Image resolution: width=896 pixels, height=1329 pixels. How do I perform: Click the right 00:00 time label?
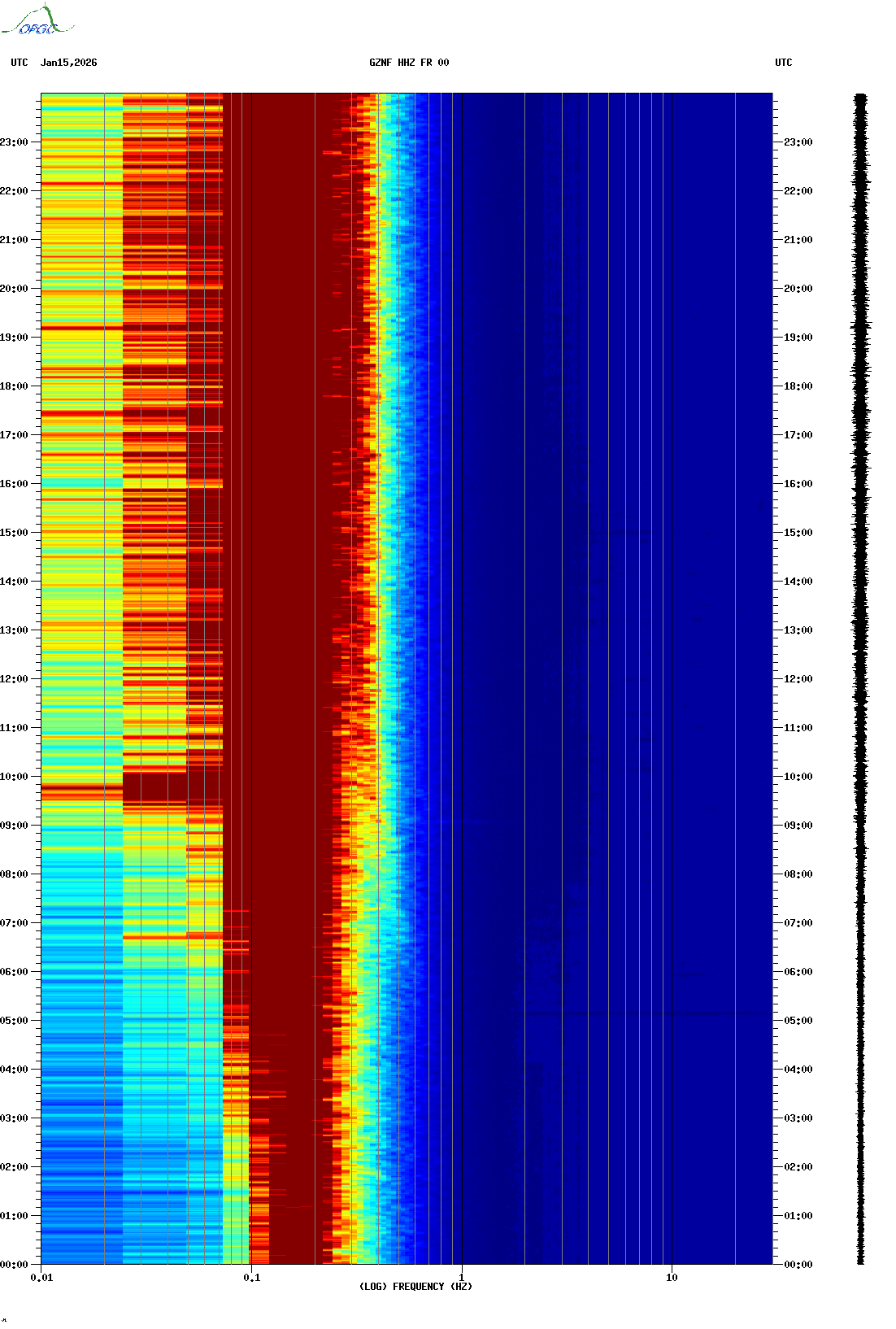(x=798, y=1265)
